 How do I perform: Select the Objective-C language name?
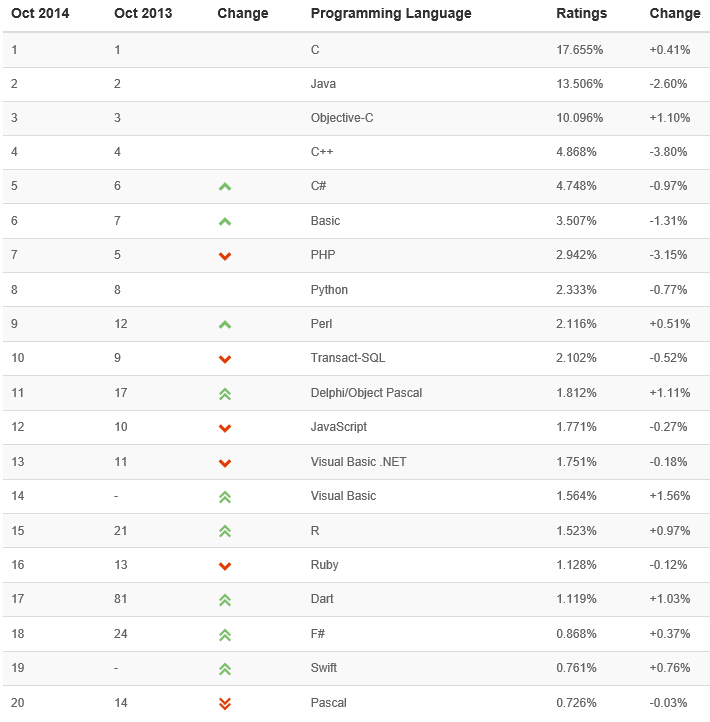click(x=342, y=118)
